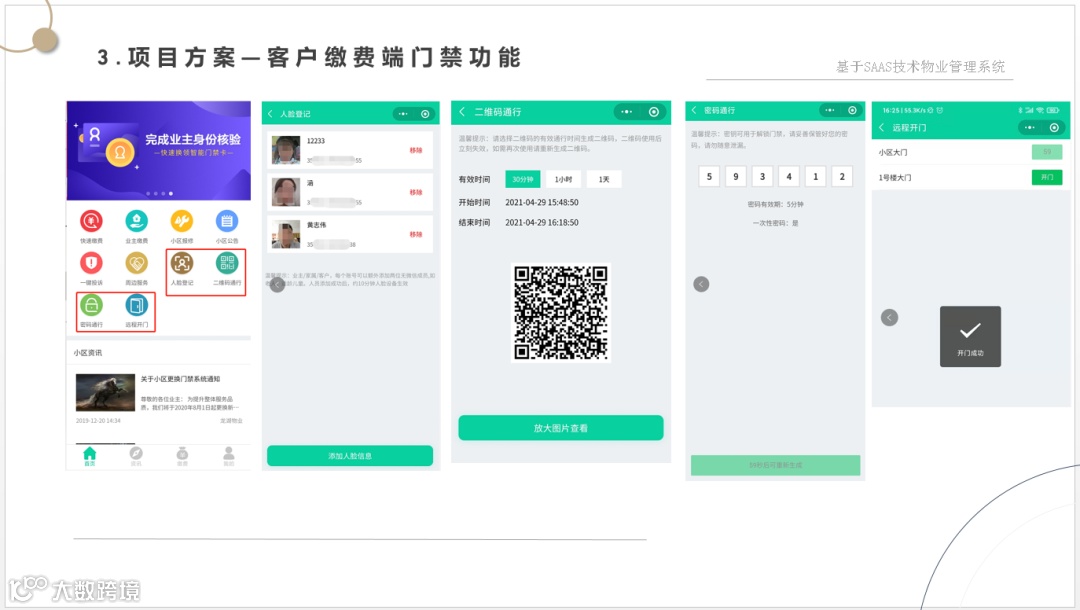Remove the face entry named 12233
The image size is (1080, 610).
[x=415, y=150]
